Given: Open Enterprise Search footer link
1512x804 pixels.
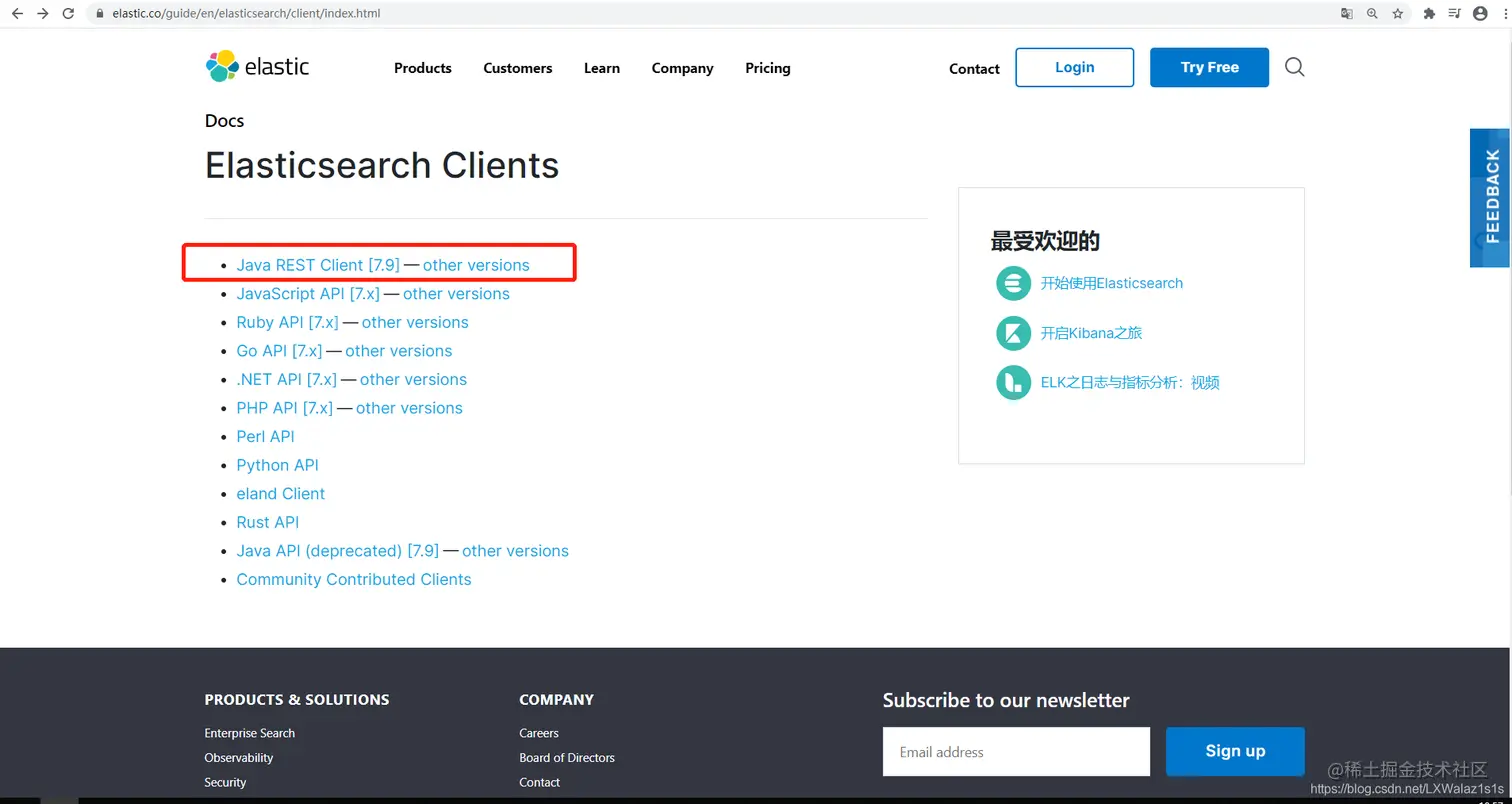Looking at the screenshot, I should coord(250,733).
